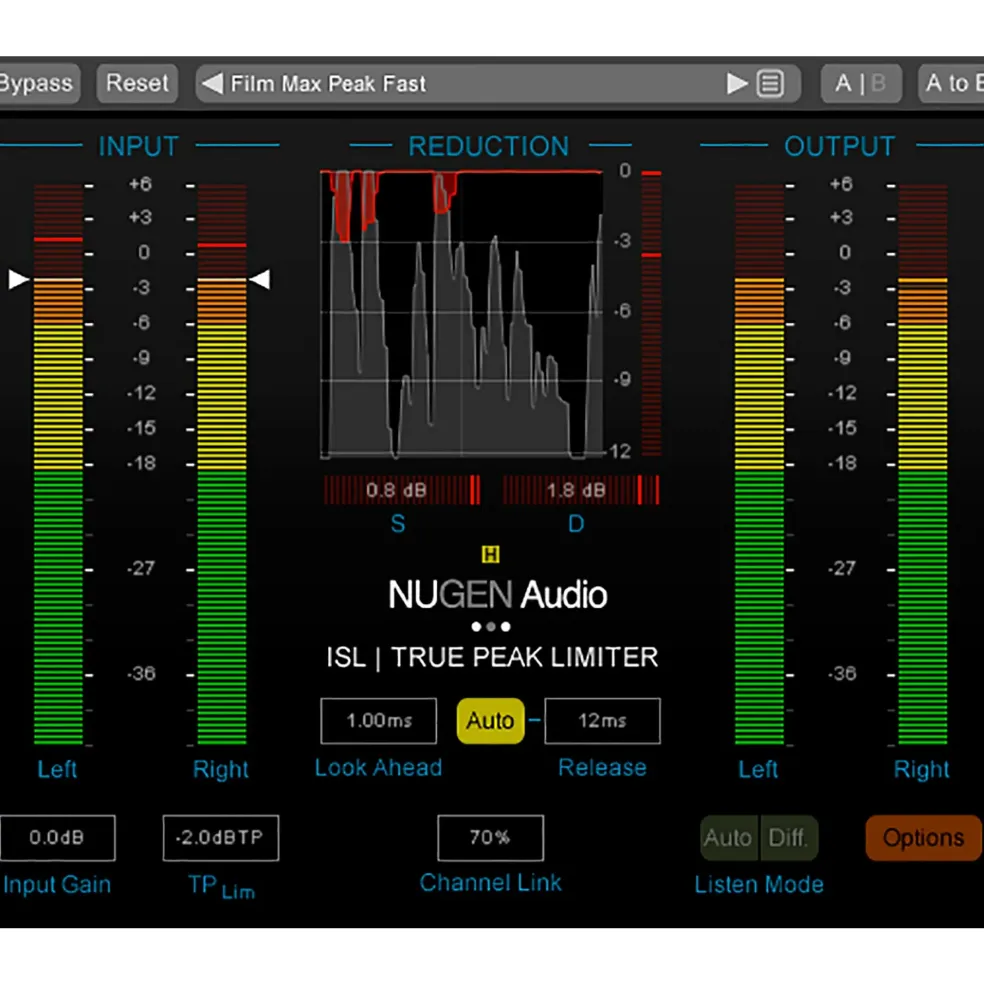Screen dimensions: 984x985
Task: Open the Options button
Action: click(x=923, y=838)
